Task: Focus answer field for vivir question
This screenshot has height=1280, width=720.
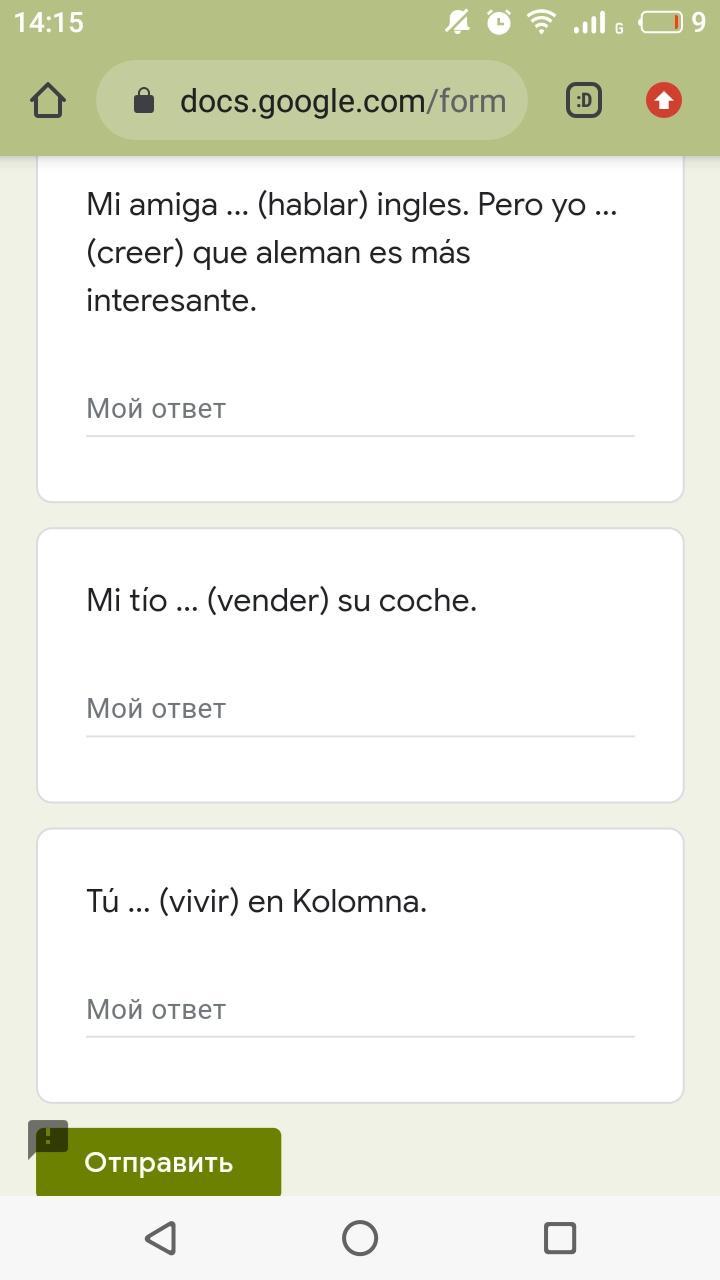Action: coord(360,1010)
